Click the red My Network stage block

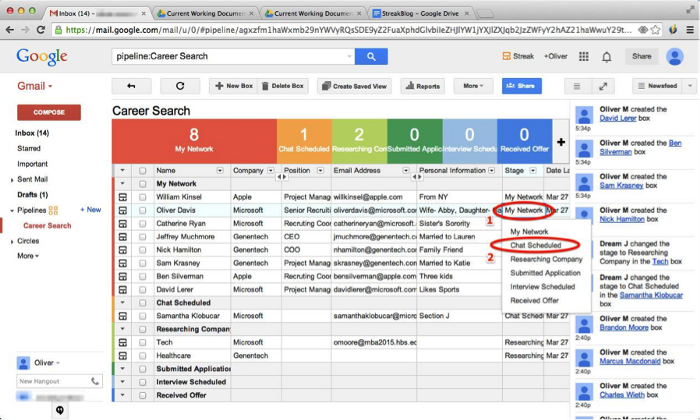click(x=194, y=141)
